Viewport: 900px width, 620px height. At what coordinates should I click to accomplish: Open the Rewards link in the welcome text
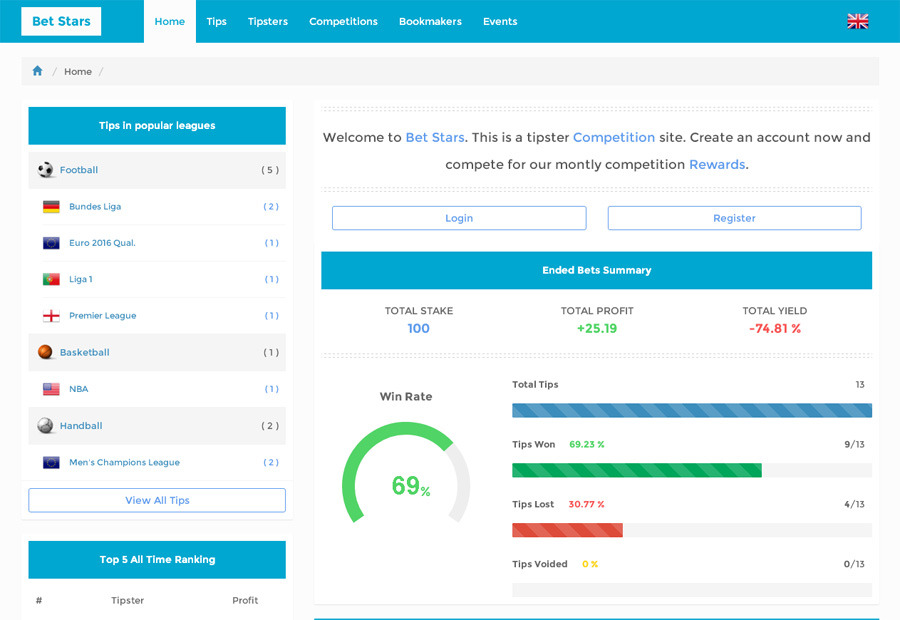[x=717, y=164]
